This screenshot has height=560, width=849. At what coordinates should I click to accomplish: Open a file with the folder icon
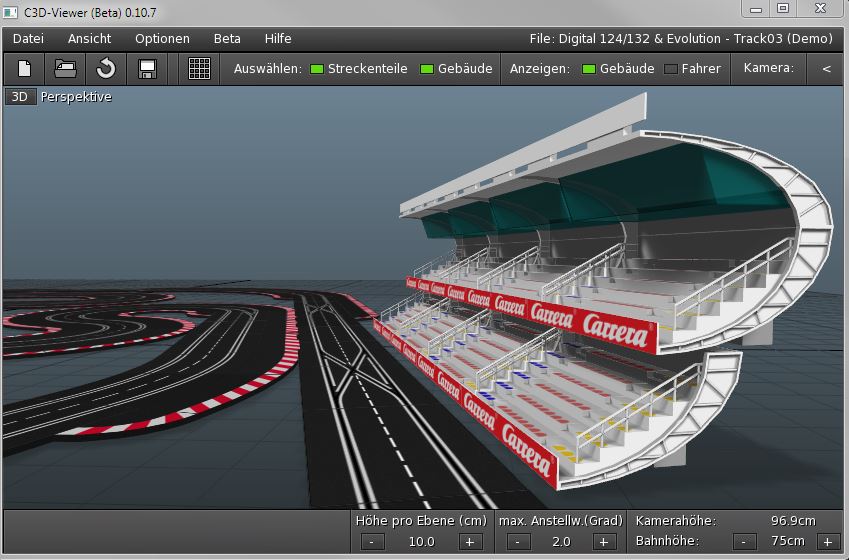point(65,69)
